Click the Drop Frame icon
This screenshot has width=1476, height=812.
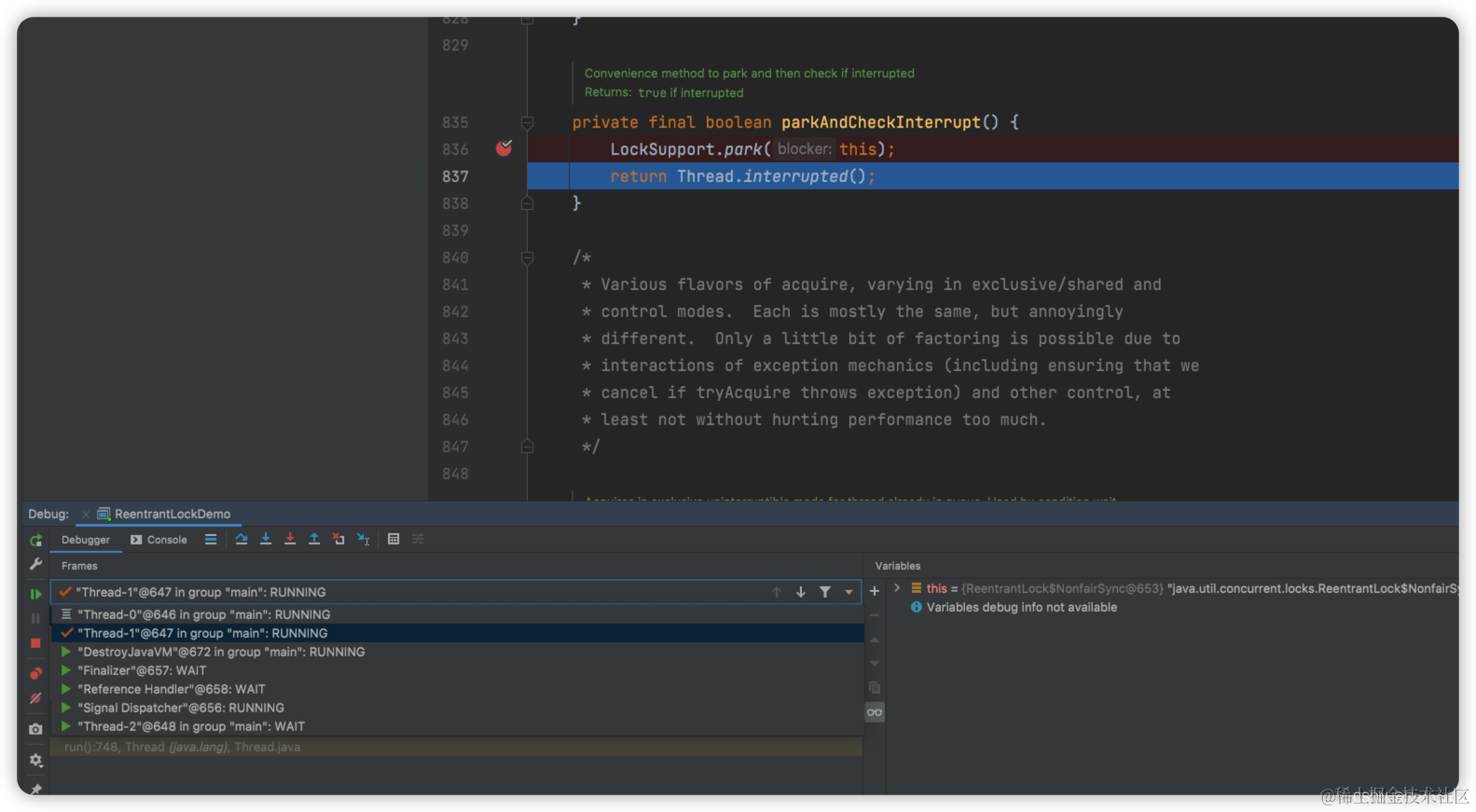click(338, 539)
